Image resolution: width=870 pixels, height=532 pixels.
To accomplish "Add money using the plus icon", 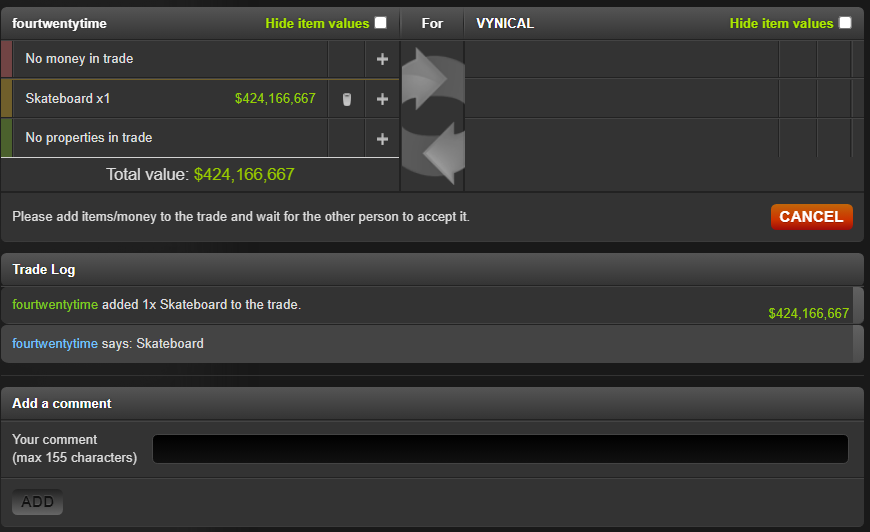I will [x=382, y=59].
